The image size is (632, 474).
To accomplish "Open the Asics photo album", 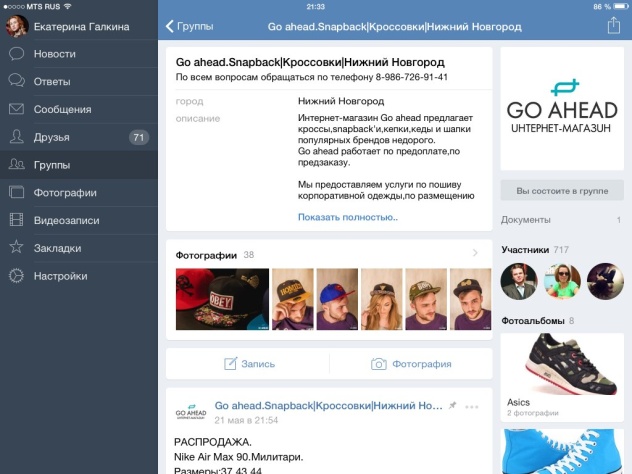I will [x=562, y=377].
